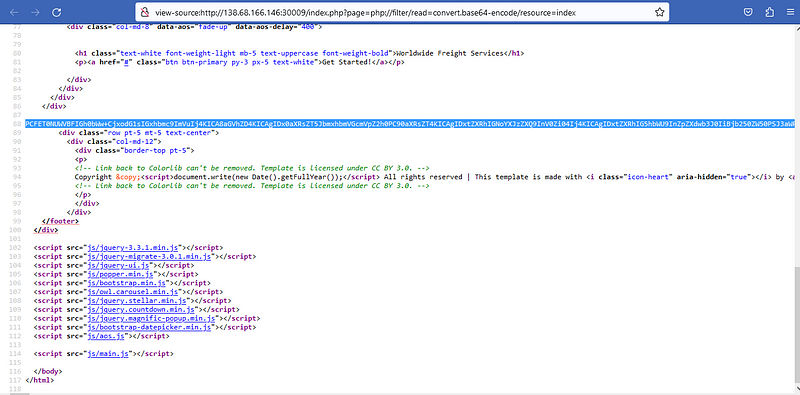The height and width of the screenshot is (395, 800).
Task: Click the vertical scrollbar thumb
Action: [797, 327]
